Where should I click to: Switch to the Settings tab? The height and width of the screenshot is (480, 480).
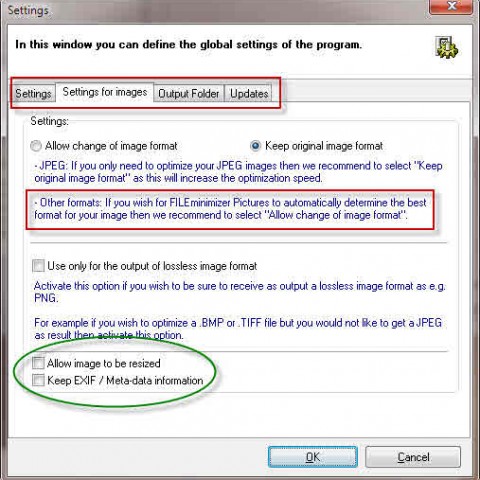tap(33, 94)
